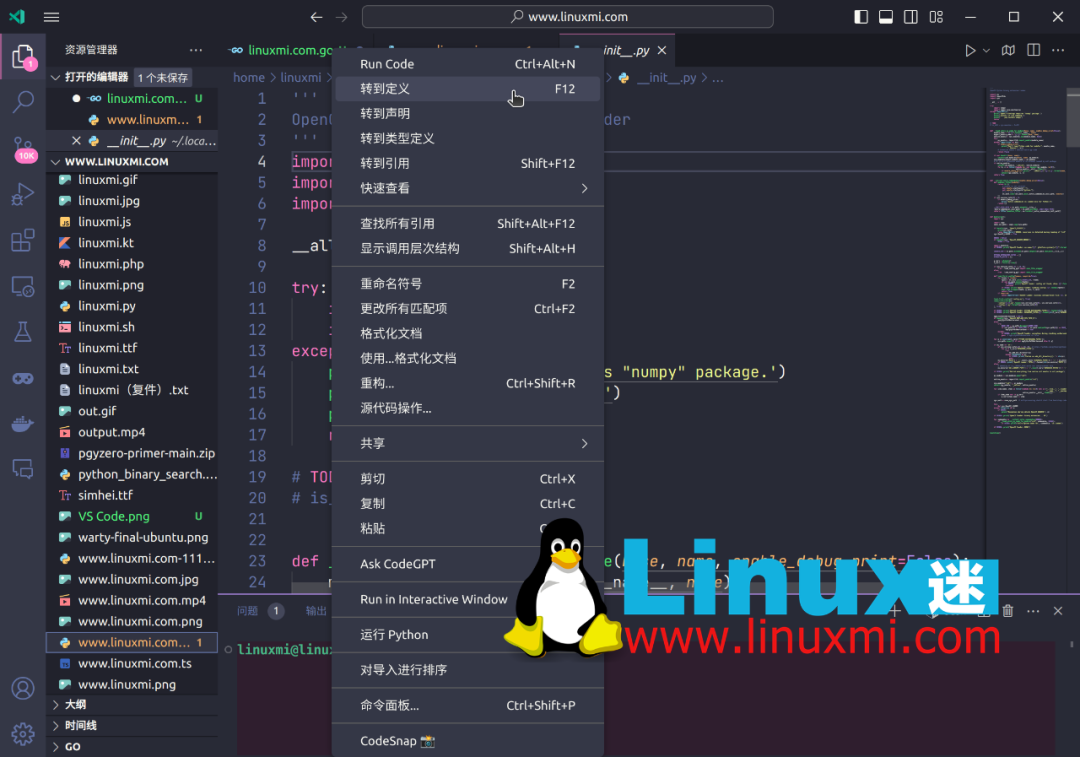Click 1 个未保存 badge
Image resolution: width=1080 pixels, height=757 pixels.
coord(163,78)
